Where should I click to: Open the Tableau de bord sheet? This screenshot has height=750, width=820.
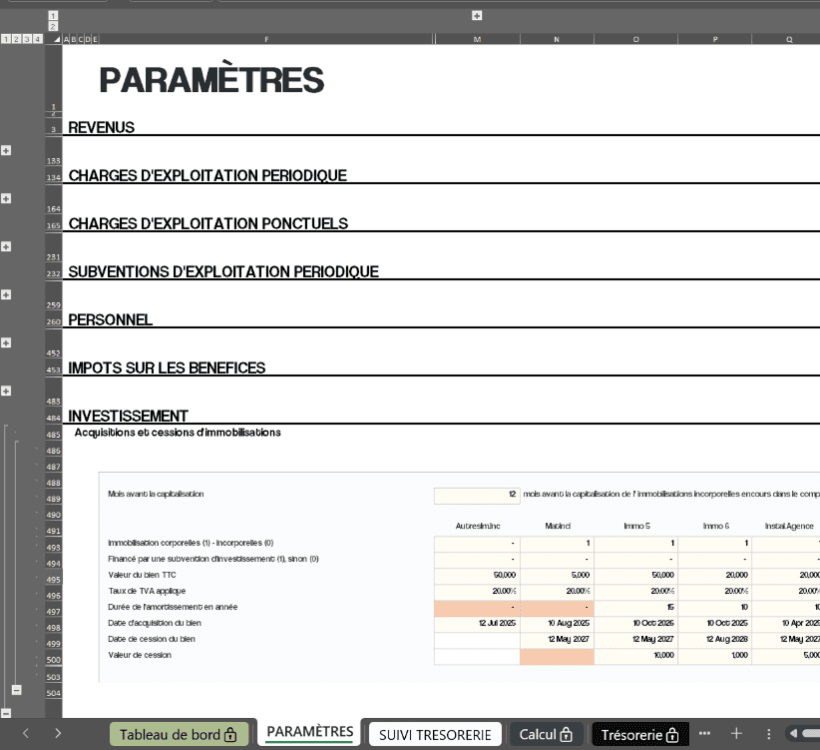click(178, 734)
